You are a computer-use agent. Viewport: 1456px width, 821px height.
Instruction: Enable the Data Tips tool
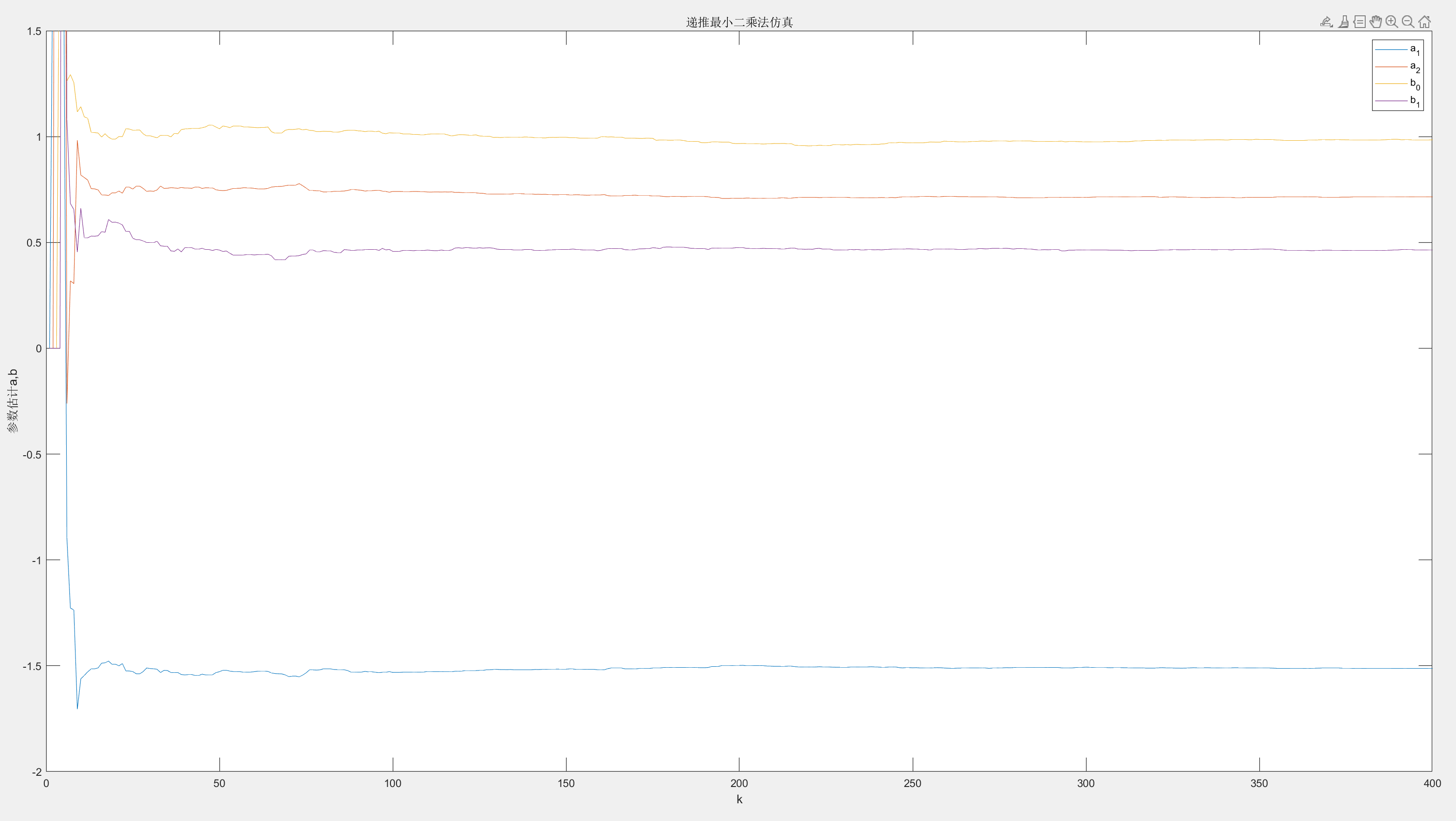click(1360, 22)
